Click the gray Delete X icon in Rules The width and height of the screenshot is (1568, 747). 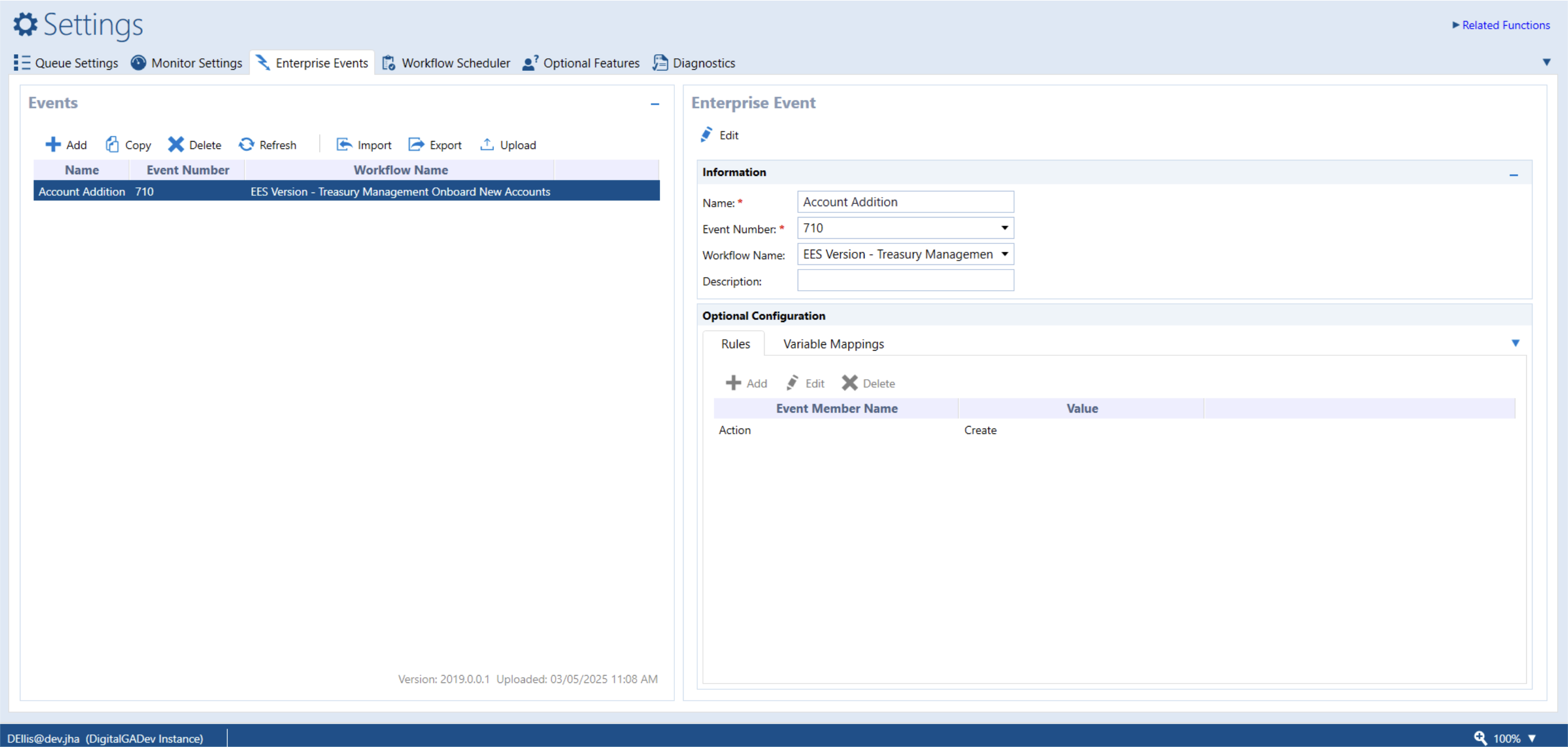(x=850, y=383)
